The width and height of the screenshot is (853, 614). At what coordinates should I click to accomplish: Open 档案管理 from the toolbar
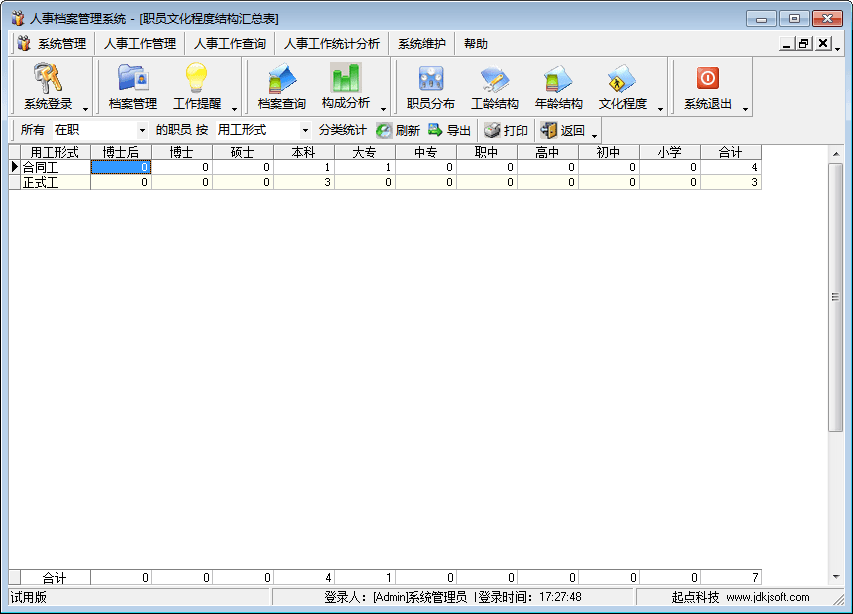132,79
